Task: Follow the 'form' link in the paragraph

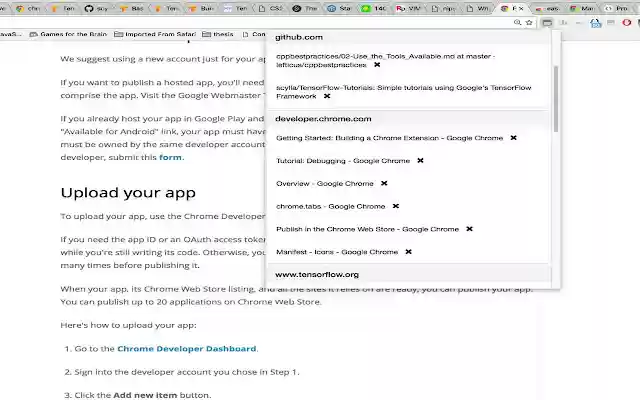Action: 170,157
